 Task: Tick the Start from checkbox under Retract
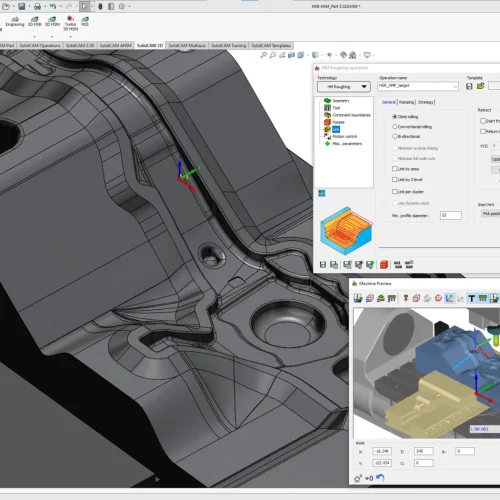(483, 121)
